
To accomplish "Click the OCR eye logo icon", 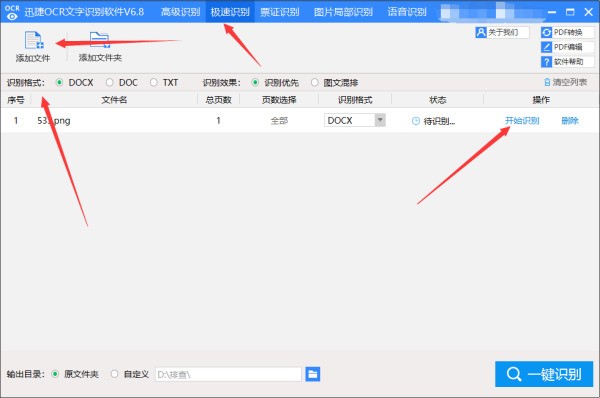I will click(12, 12).
